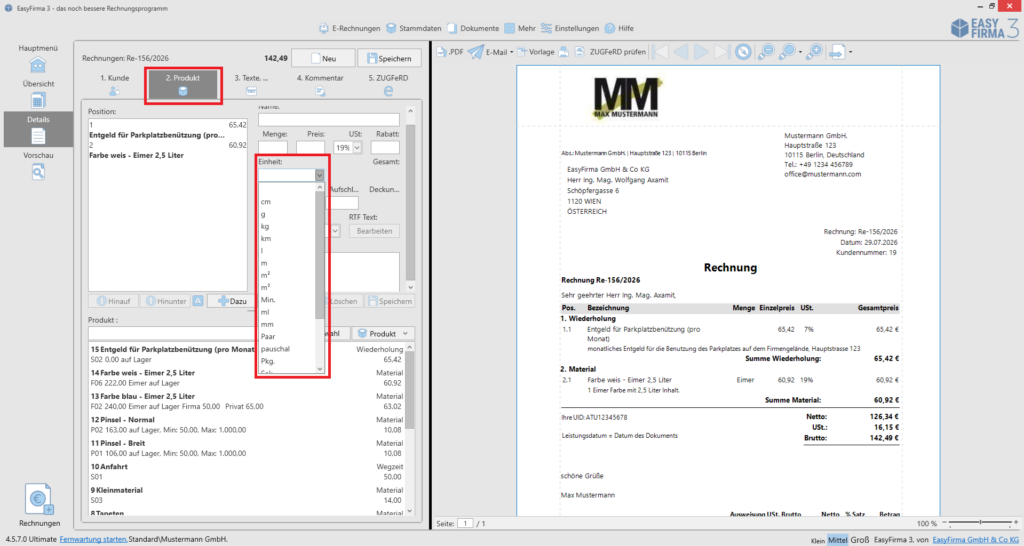Open the Dokumente menu

coord(473,28)
